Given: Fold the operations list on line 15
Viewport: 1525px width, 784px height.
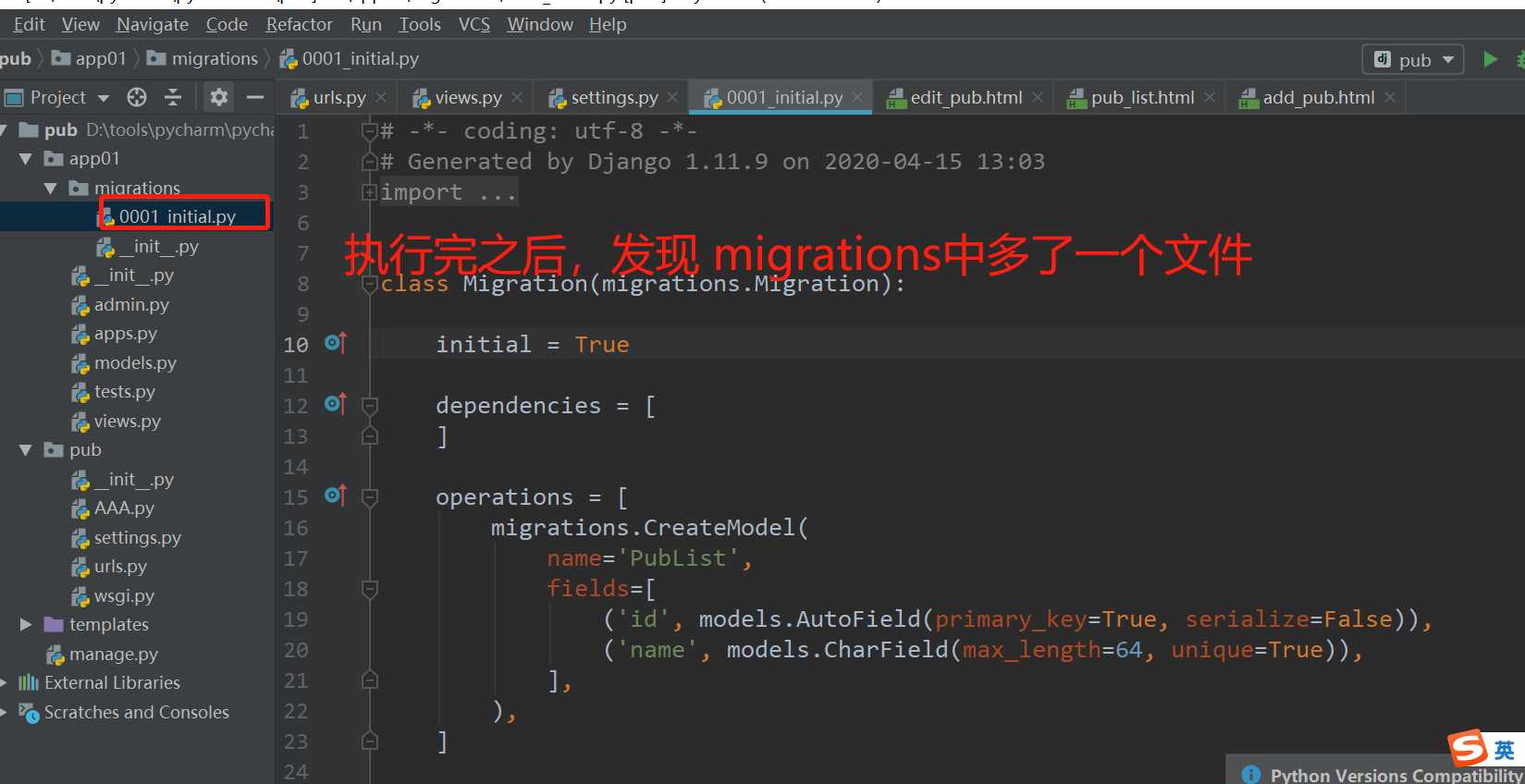Looking at the screenshot, I should pos(369,497).
